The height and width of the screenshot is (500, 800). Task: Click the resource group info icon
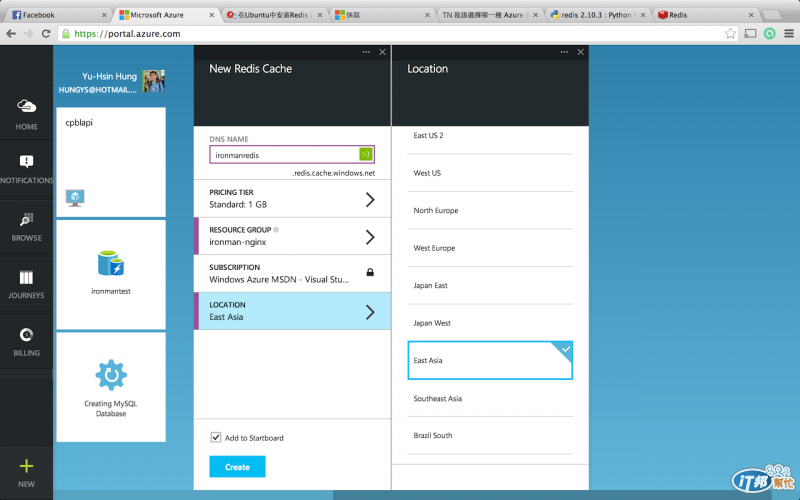click(276, 230)
